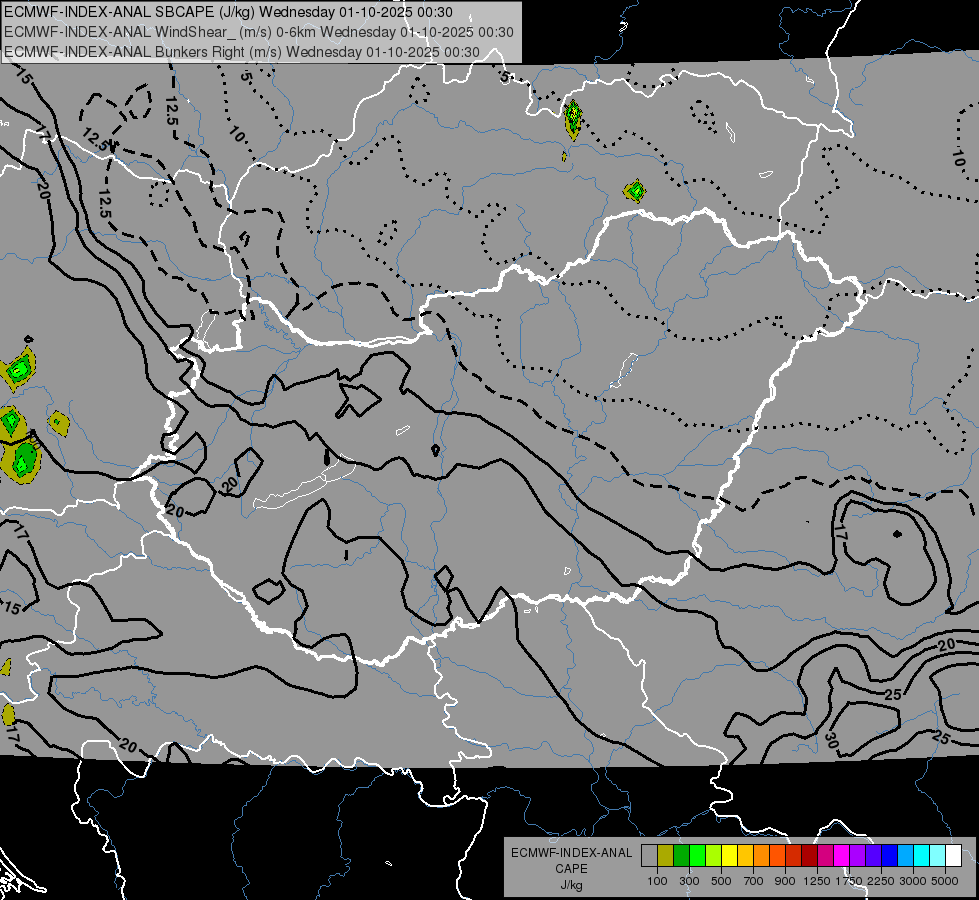Pick the white swatch in CAPE legend
Viewport: 979px width, 900px height.
click(953, 856)
